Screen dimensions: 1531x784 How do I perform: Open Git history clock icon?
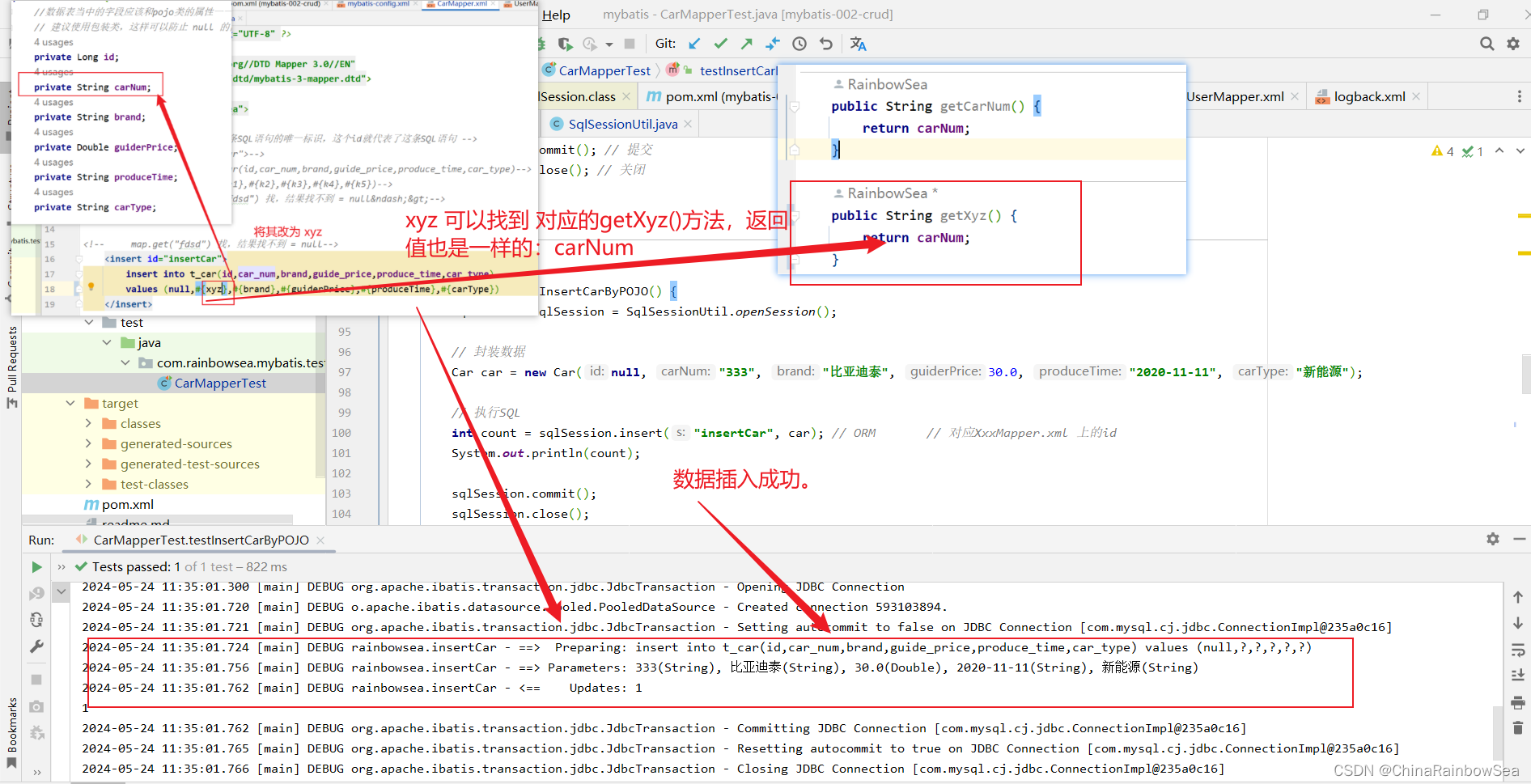[x=799, y=44]
